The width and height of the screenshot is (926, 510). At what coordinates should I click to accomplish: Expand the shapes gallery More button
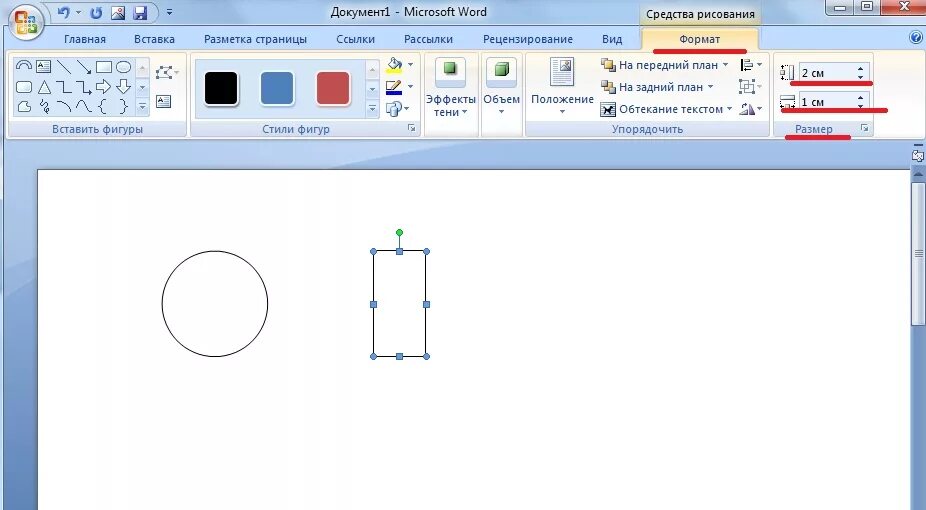[142, 107]
